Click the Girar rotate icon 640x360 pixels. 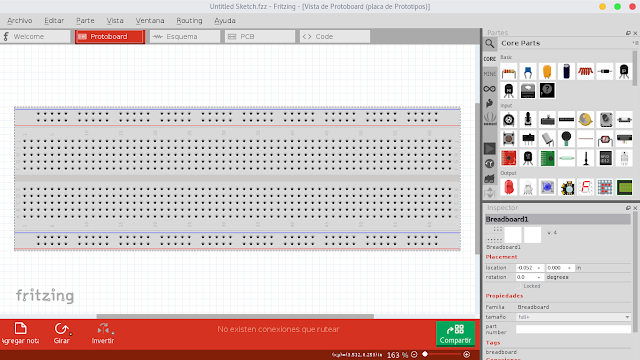pos(62,329)
